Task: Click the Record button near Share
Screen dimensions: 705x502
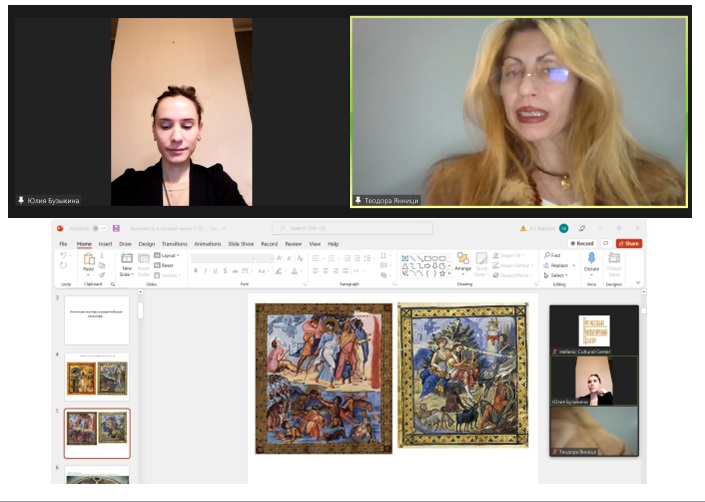Action: (582, 244)
